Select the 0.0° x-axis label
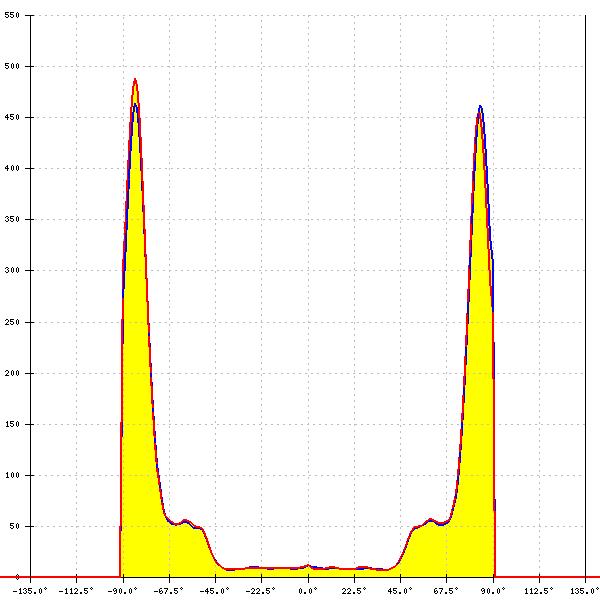This screenshot has height=600, width=600. tap(308, 591)
